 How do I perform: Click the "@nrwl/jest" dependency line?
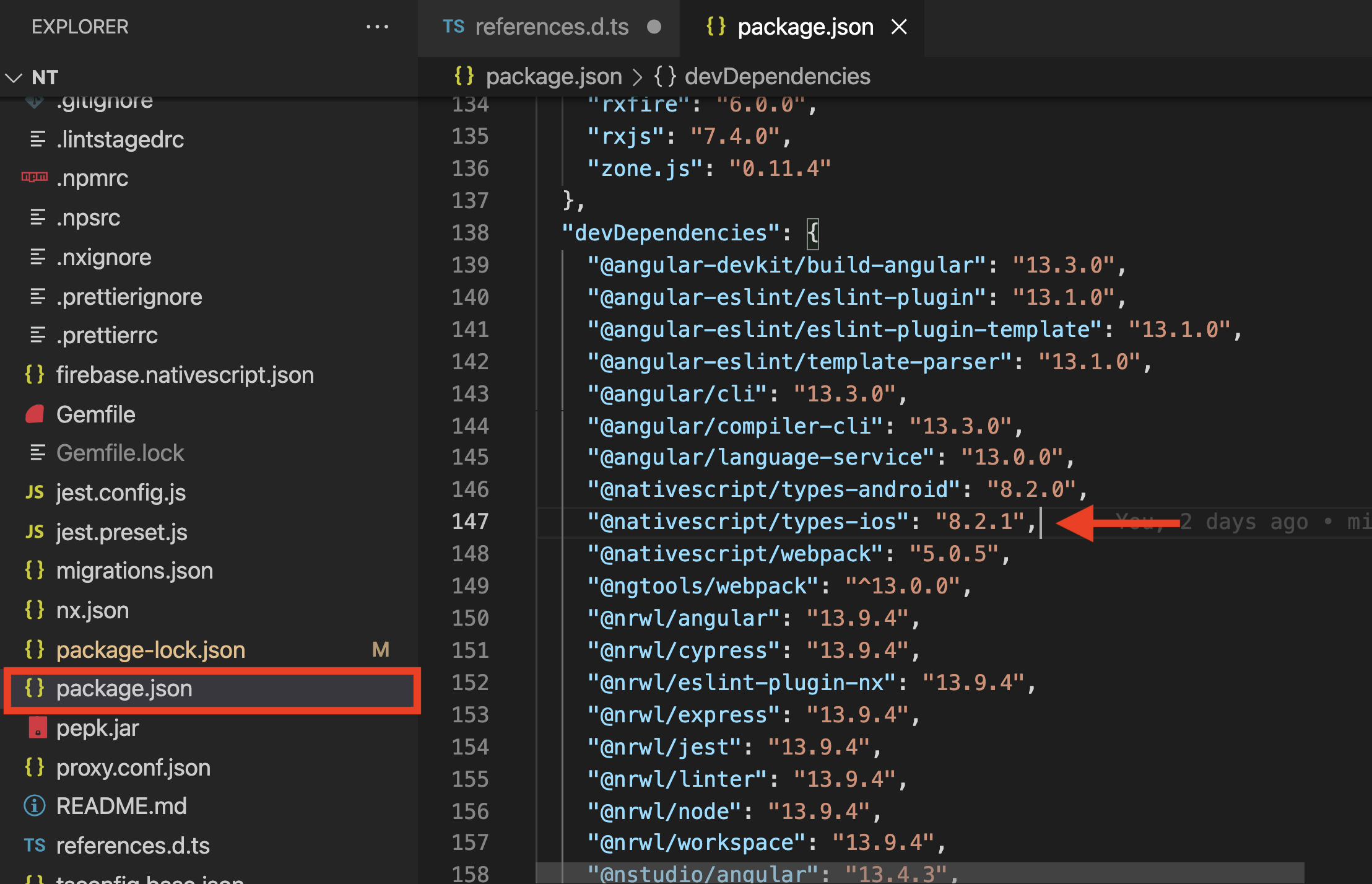734,747
